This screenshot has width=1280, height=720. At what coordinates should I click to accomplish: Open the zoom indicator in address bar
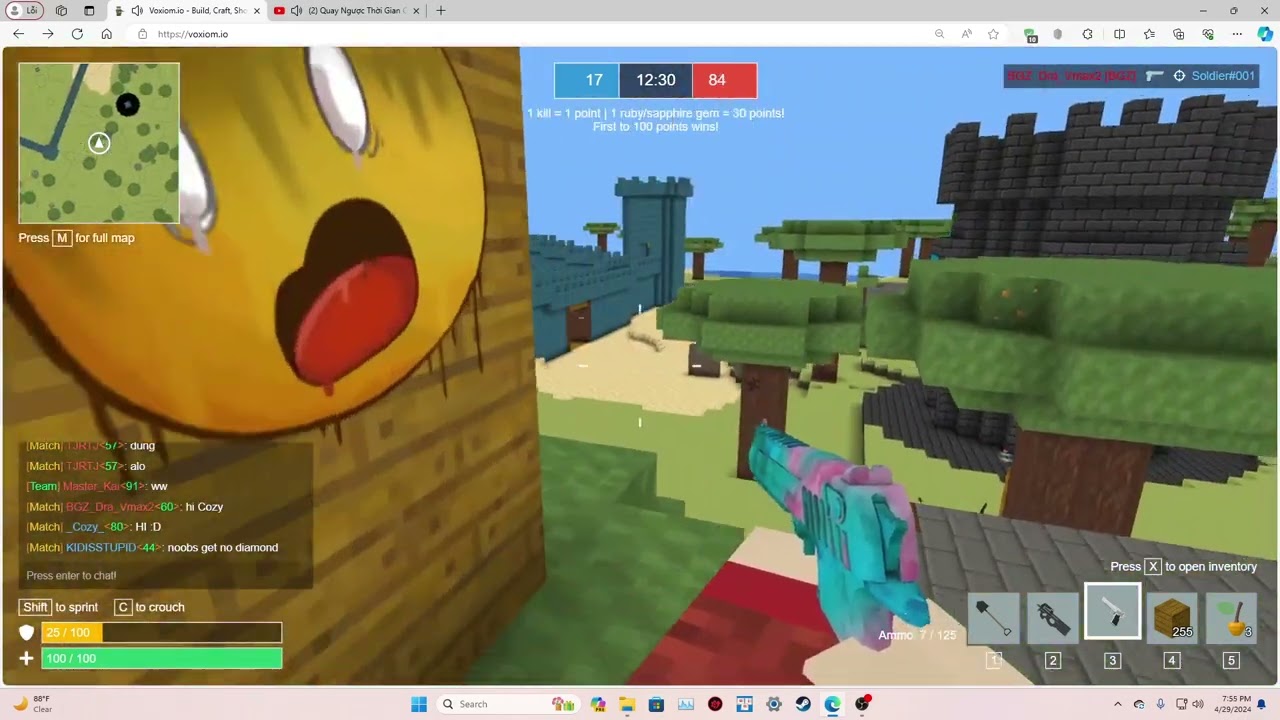point(939,33)
